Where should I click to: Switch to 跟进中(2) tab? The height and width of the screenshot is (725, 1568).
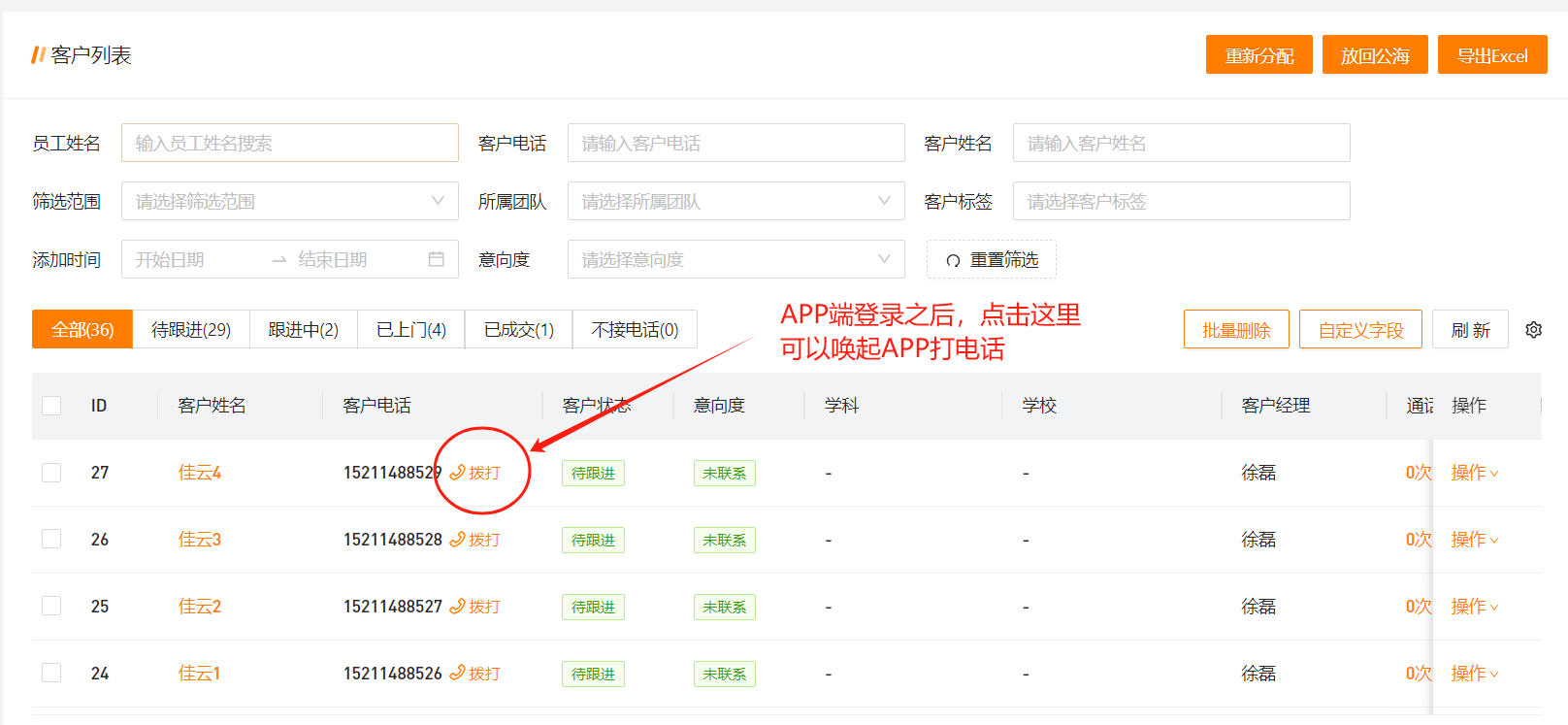click(304, 329)
